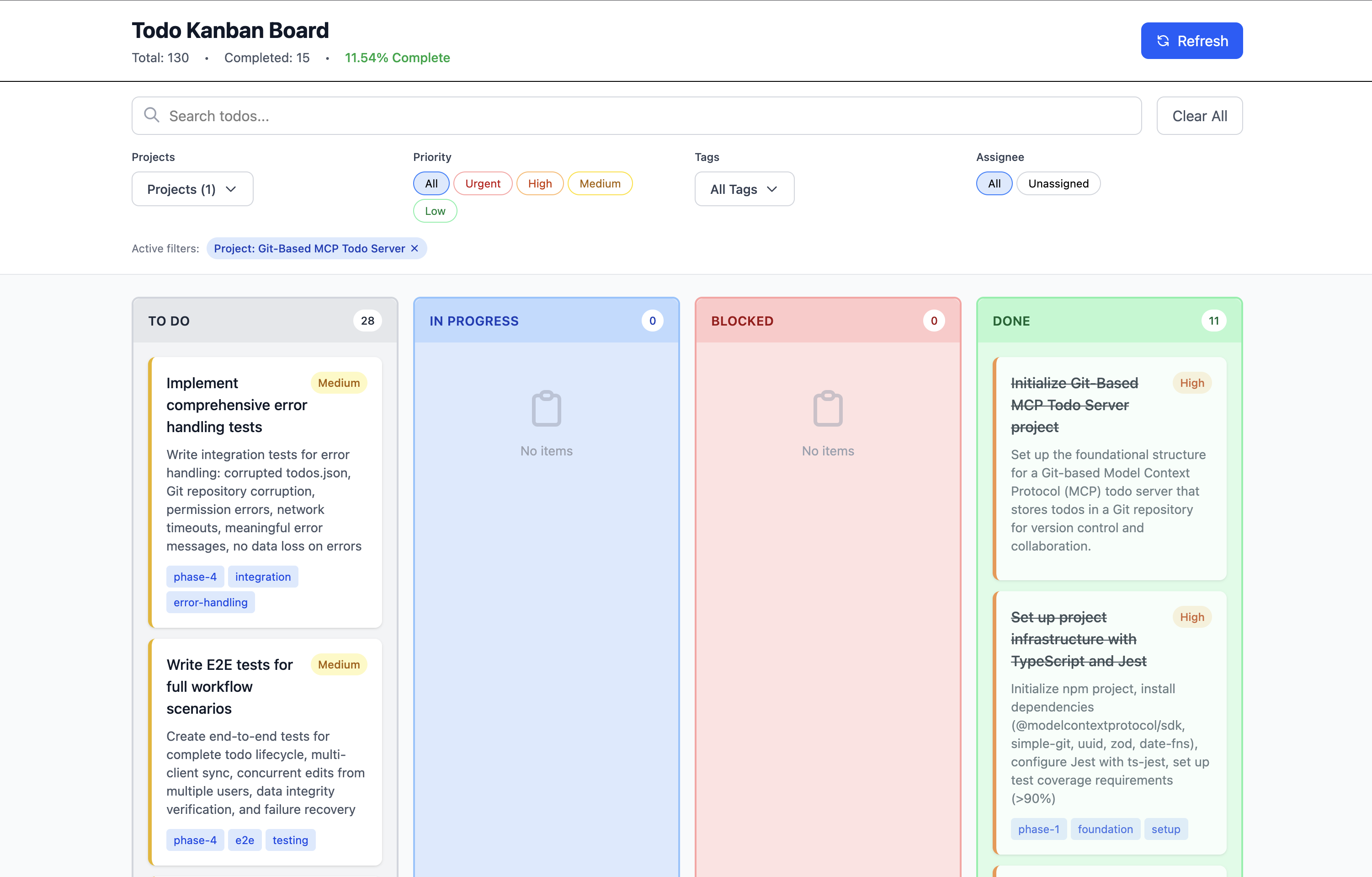Image resolution: width=1372 pixels, height=877 pixels.
Task: Click the error handling tests description text
Action: 264,500
